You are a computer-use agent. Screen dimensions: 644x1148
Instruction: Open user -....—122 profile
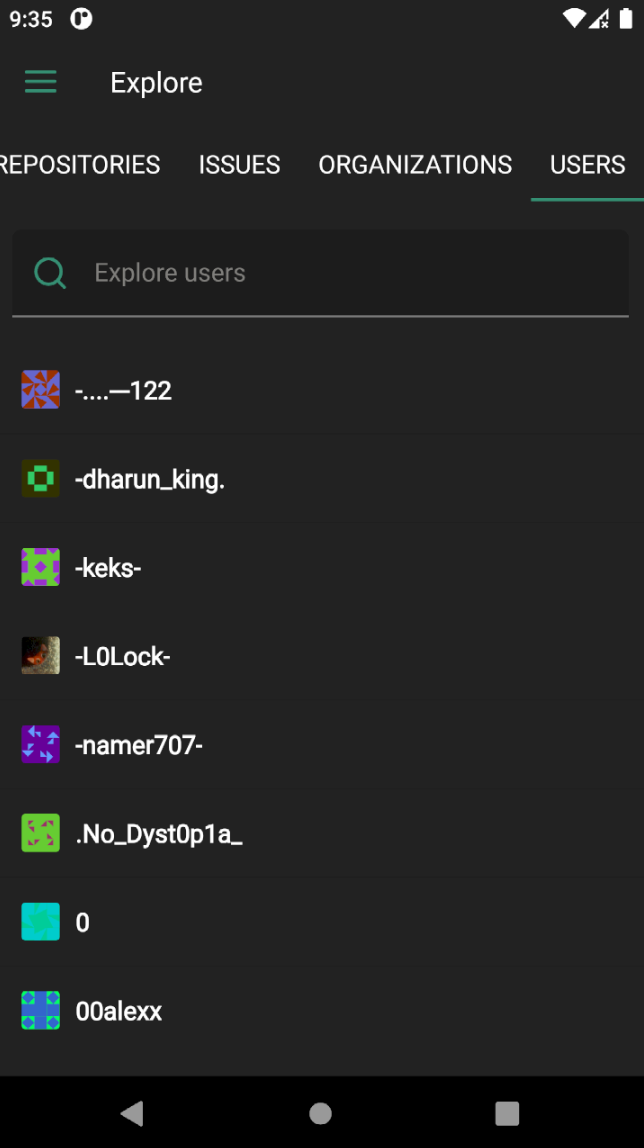[123, 391]
